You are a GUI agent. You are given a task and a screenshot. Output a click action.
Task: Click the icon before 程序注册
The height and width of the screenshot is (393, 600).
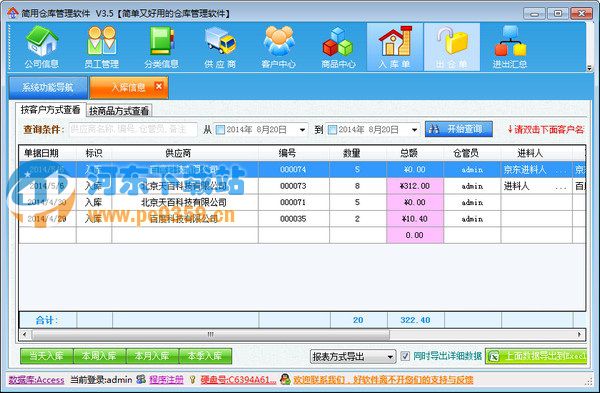[141, 379]
